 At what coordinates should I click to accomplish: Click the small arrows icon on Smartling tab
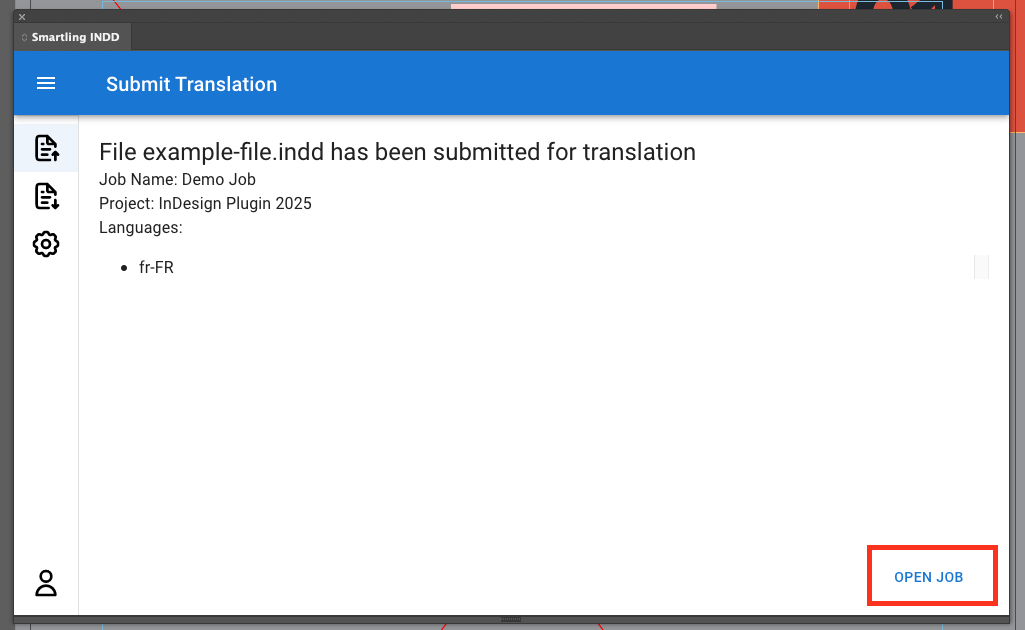tap(25, 38)
